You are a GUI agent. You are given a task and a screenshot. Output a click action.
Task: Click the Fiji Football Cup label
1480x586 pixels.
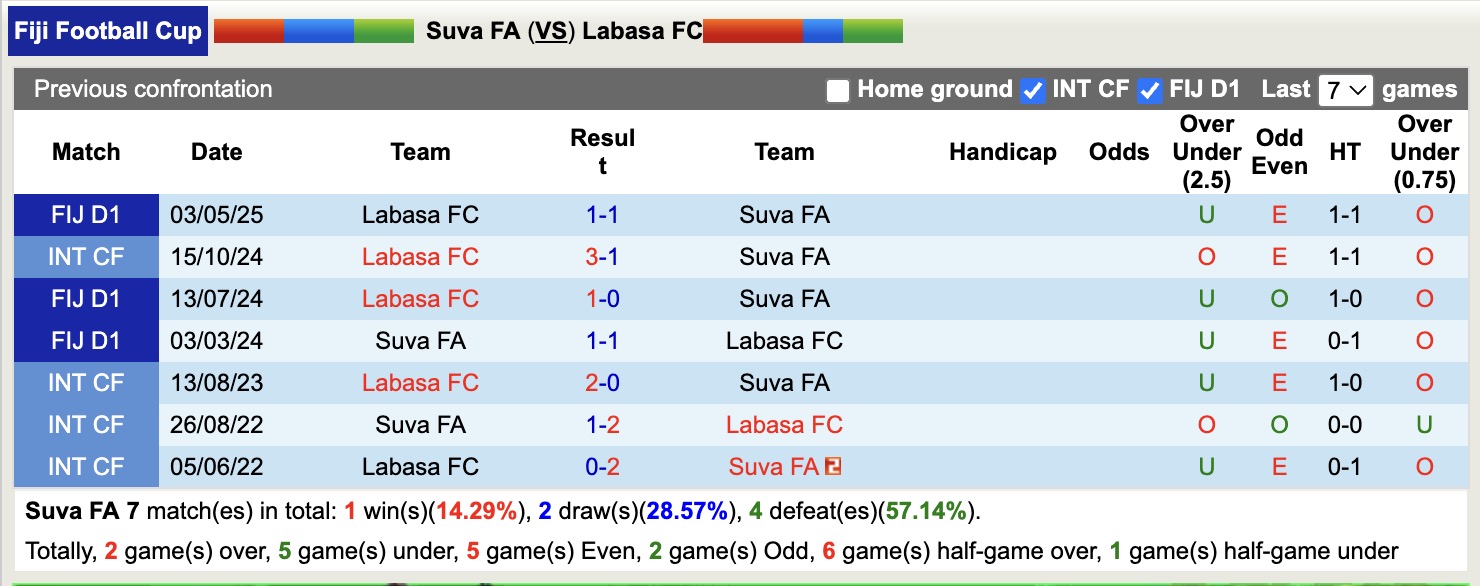coord(108,31)
